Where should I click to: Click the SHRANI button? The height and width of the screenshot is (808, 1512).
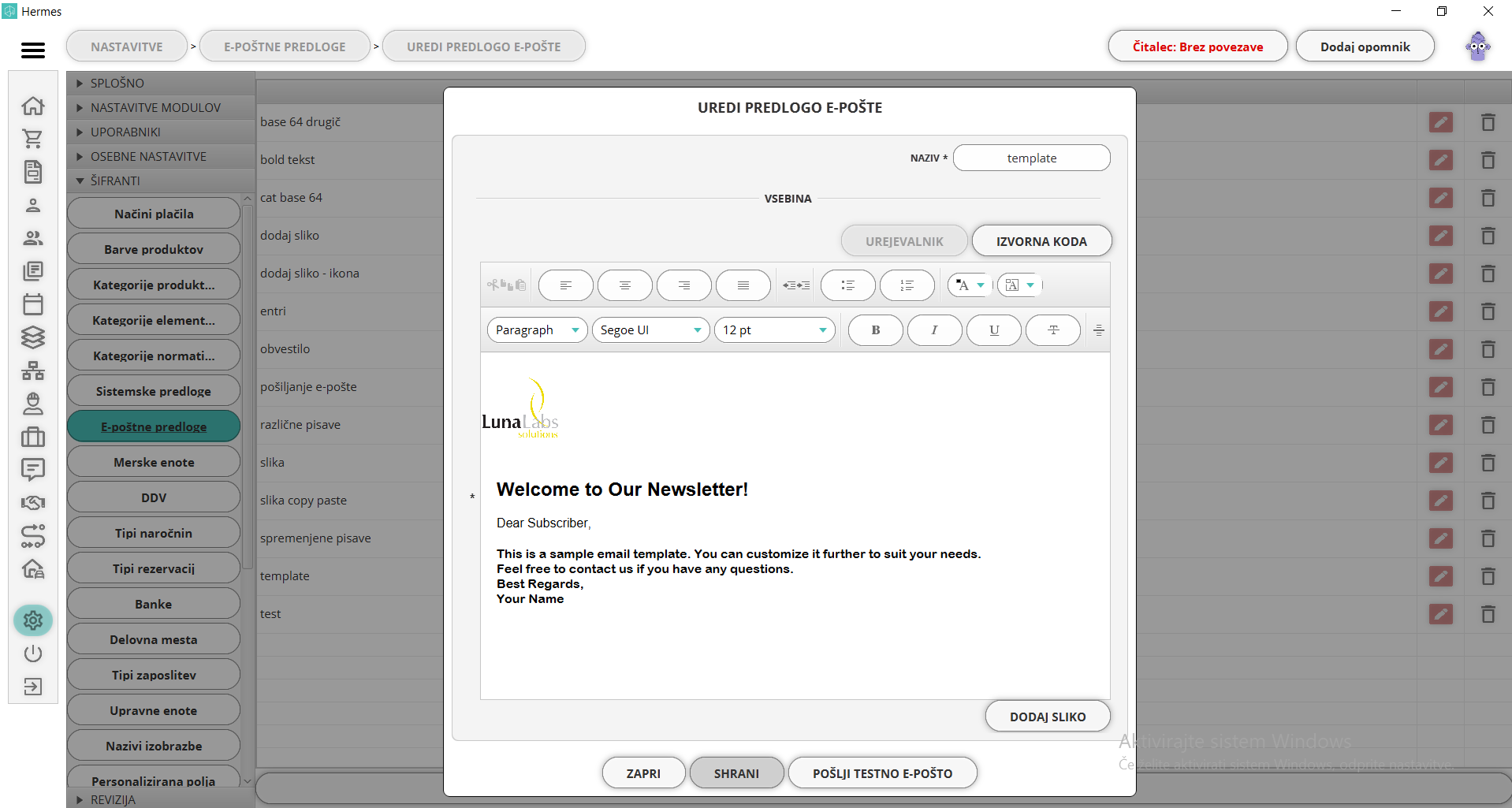pos(736,773)
